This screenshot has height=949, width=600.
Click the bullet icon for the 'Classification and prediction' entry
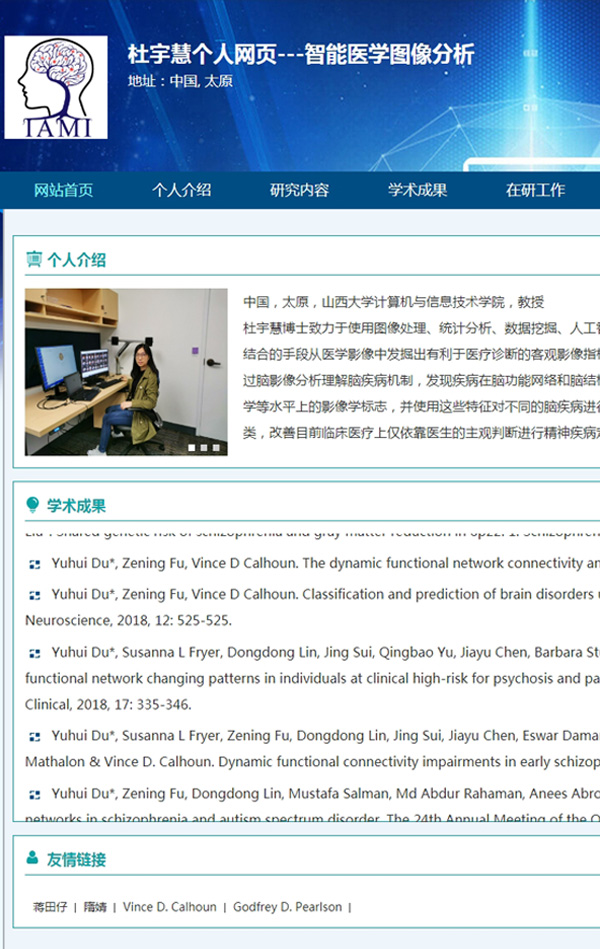(35, 596)
